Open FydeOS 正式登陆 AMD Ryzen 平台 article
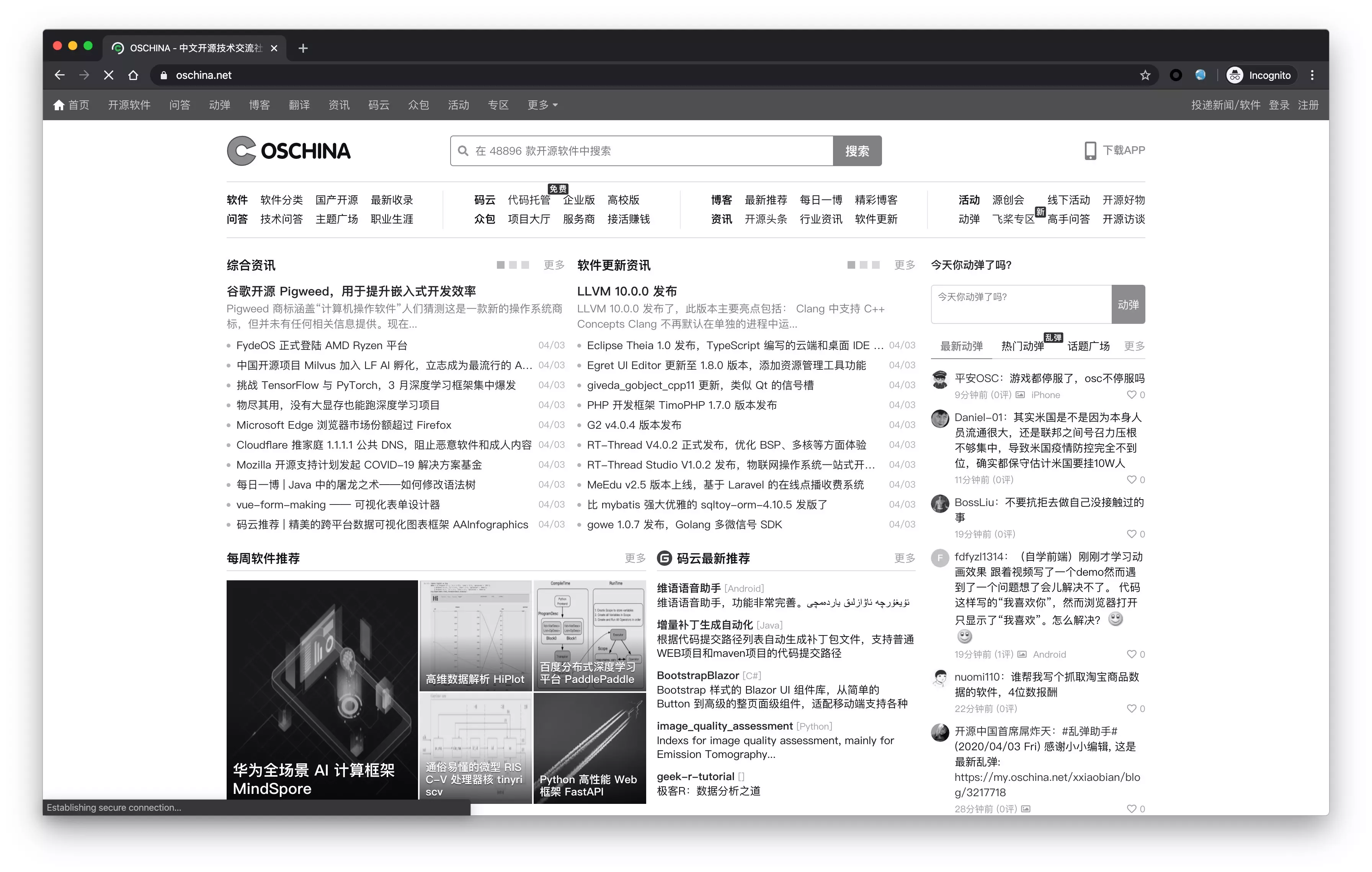 (322, 345)
